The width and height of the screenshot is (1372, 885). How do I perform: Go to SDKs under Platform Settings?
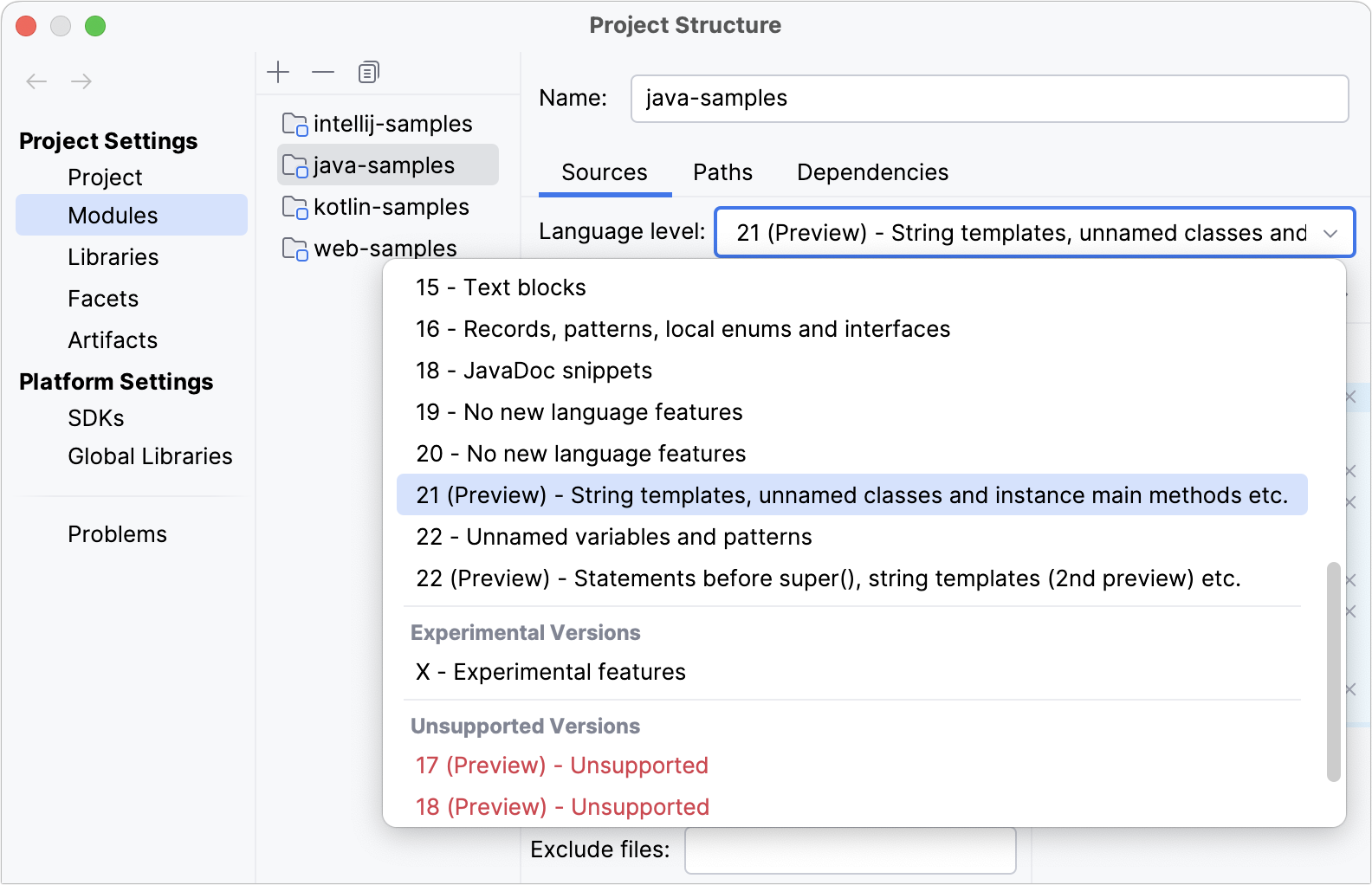pyautogui.click(x=96, y=418)
